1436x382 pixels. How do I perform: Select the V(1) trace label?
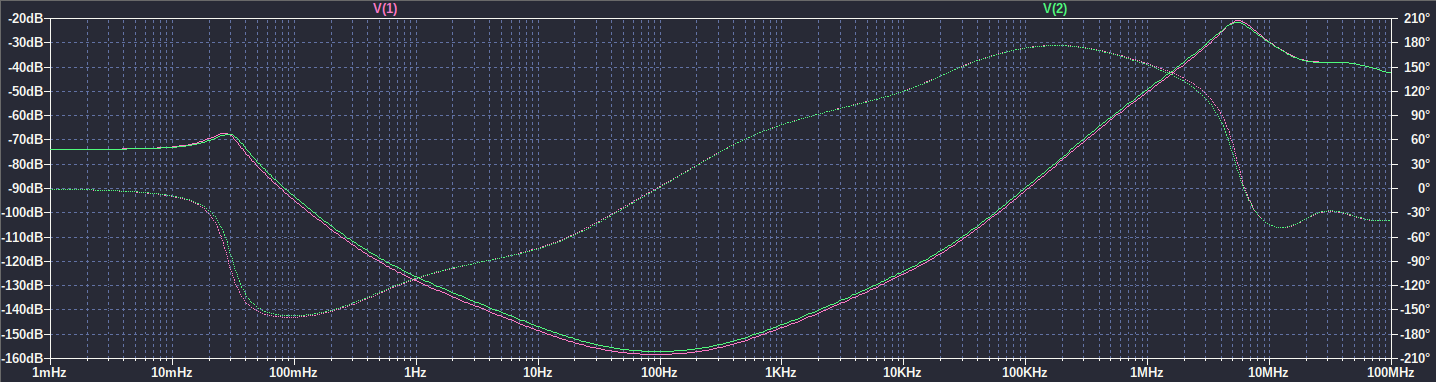click(x=385, y=8)
